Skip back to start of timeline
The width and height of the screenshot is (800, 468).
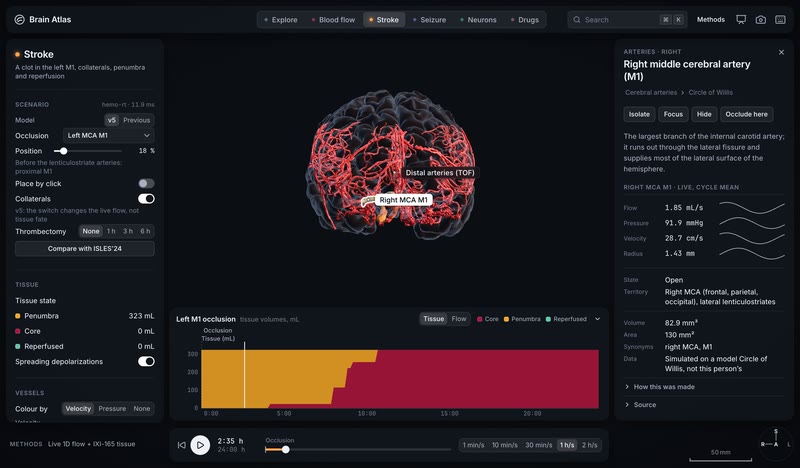182,445
